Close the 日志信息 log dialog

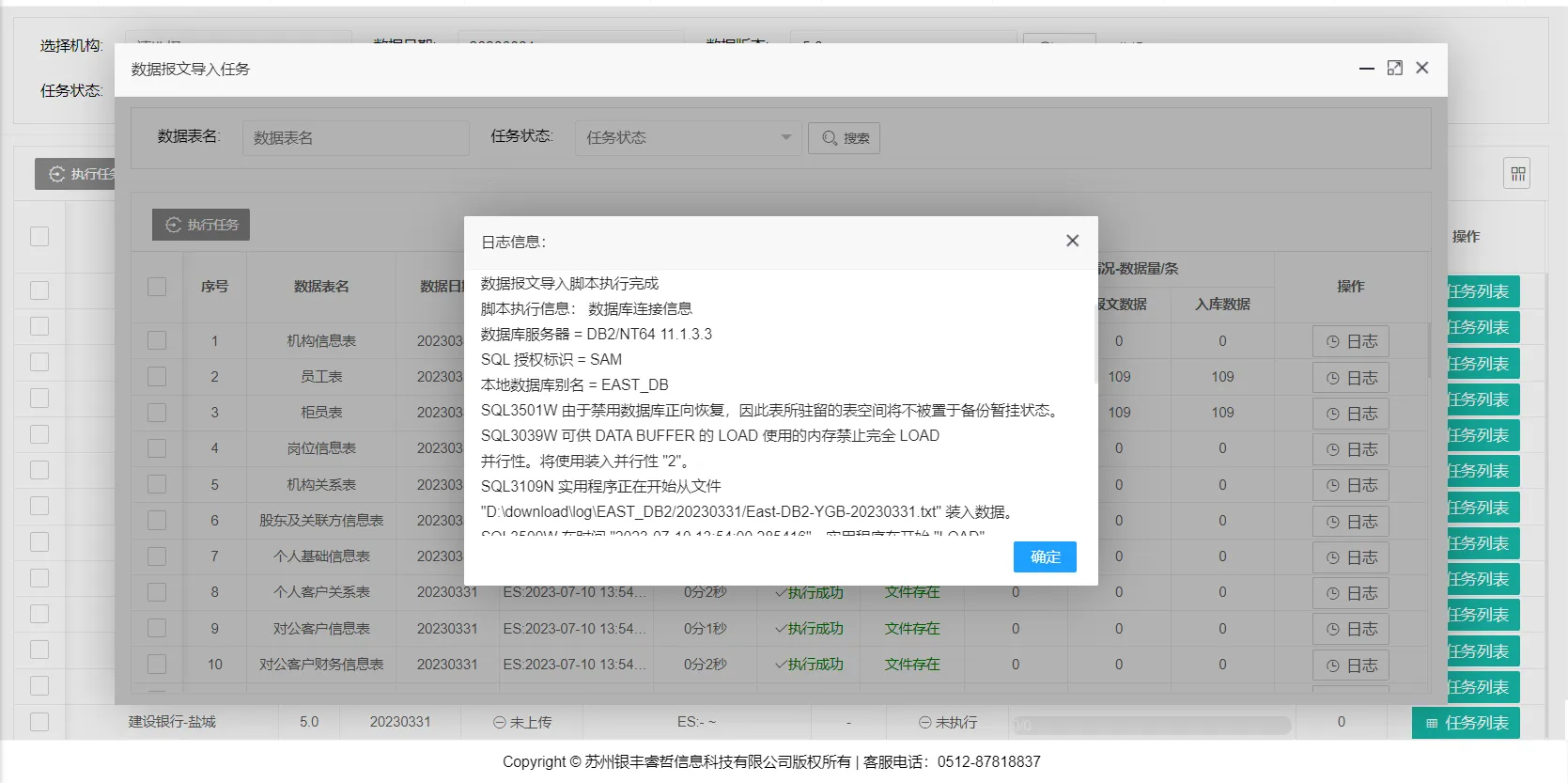1072,241
